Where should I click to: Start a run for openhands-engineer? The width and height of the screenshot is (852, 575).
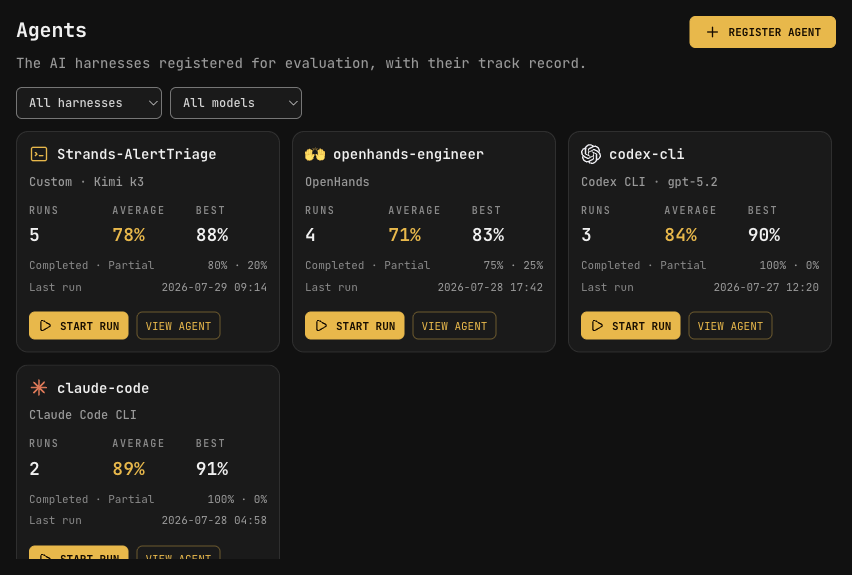point(355,326)
